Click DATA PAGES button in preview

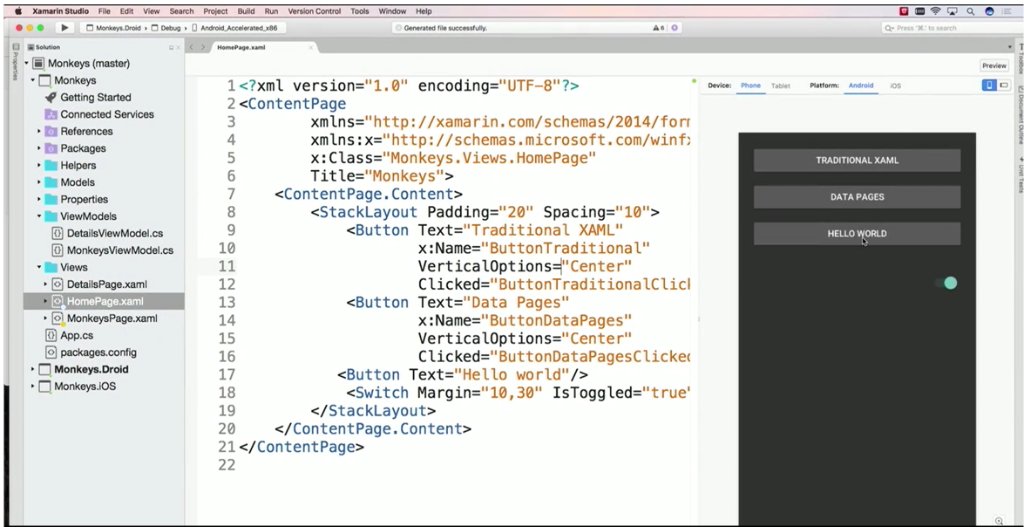tap(857, 197)
